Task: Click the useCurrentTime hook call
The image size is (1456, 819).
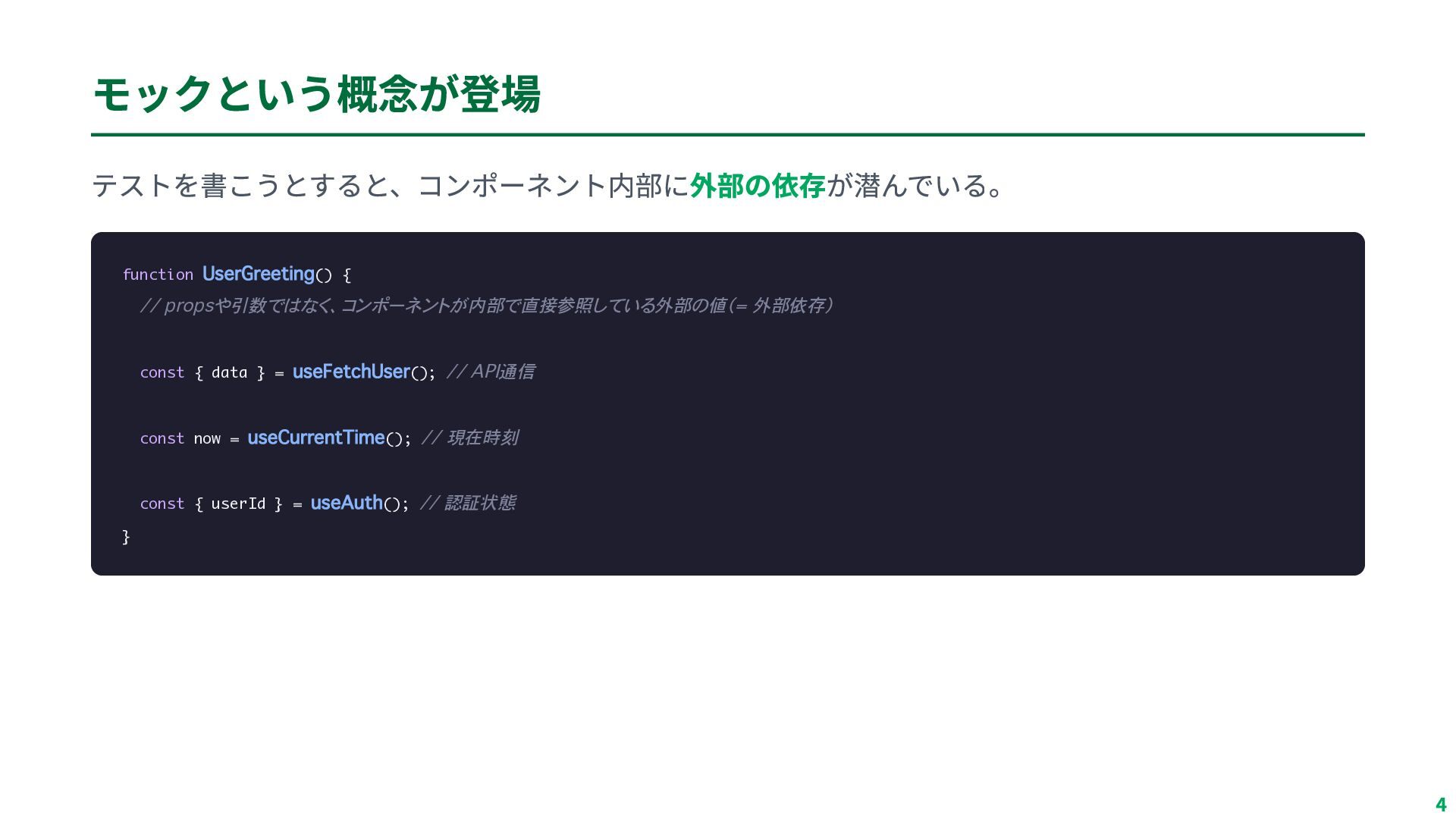Action: pos(315,438)
